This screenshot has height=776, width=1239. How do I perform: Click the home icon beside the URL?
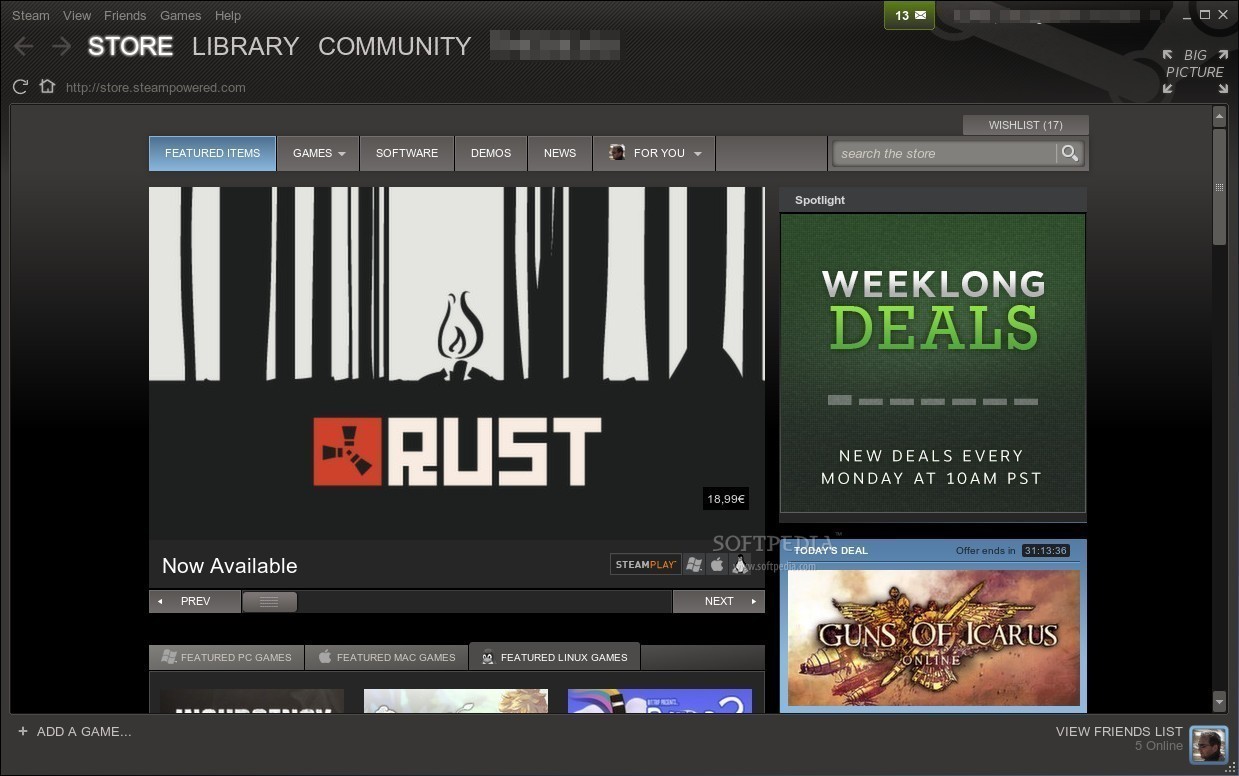pos(47,86)
